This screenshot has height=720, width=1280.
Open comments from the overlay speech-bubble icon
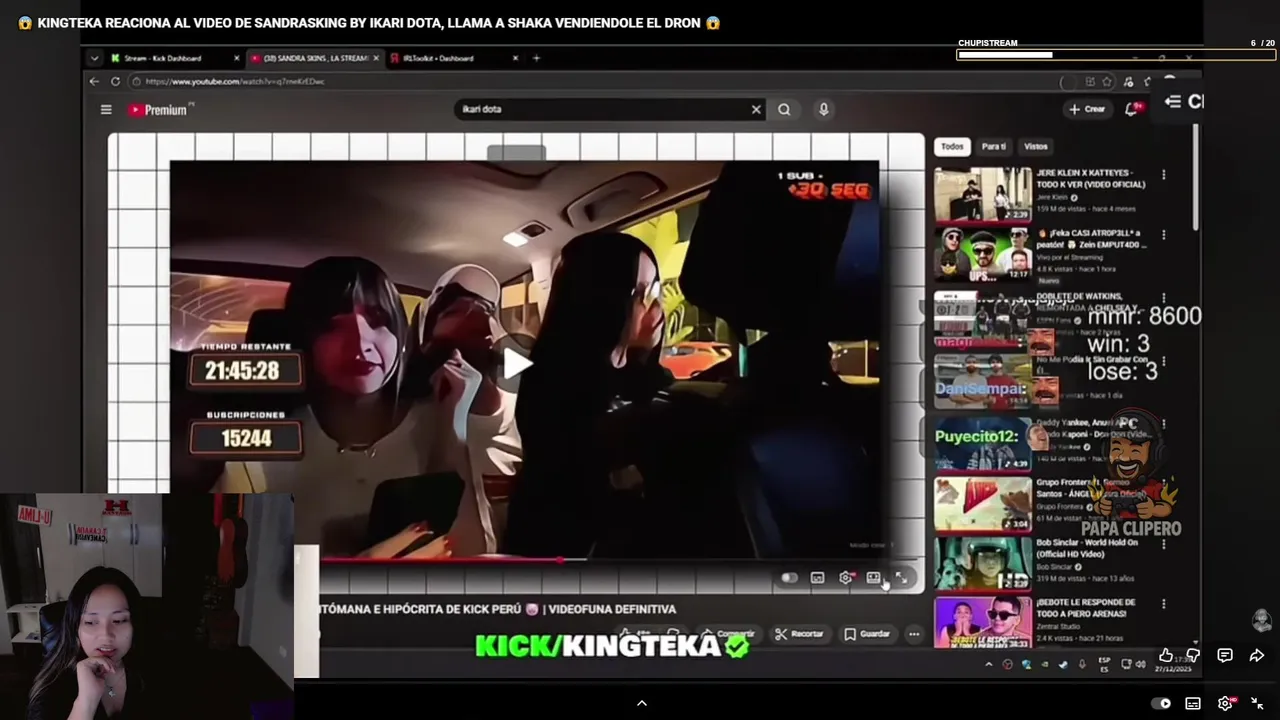click(1225, 656)
